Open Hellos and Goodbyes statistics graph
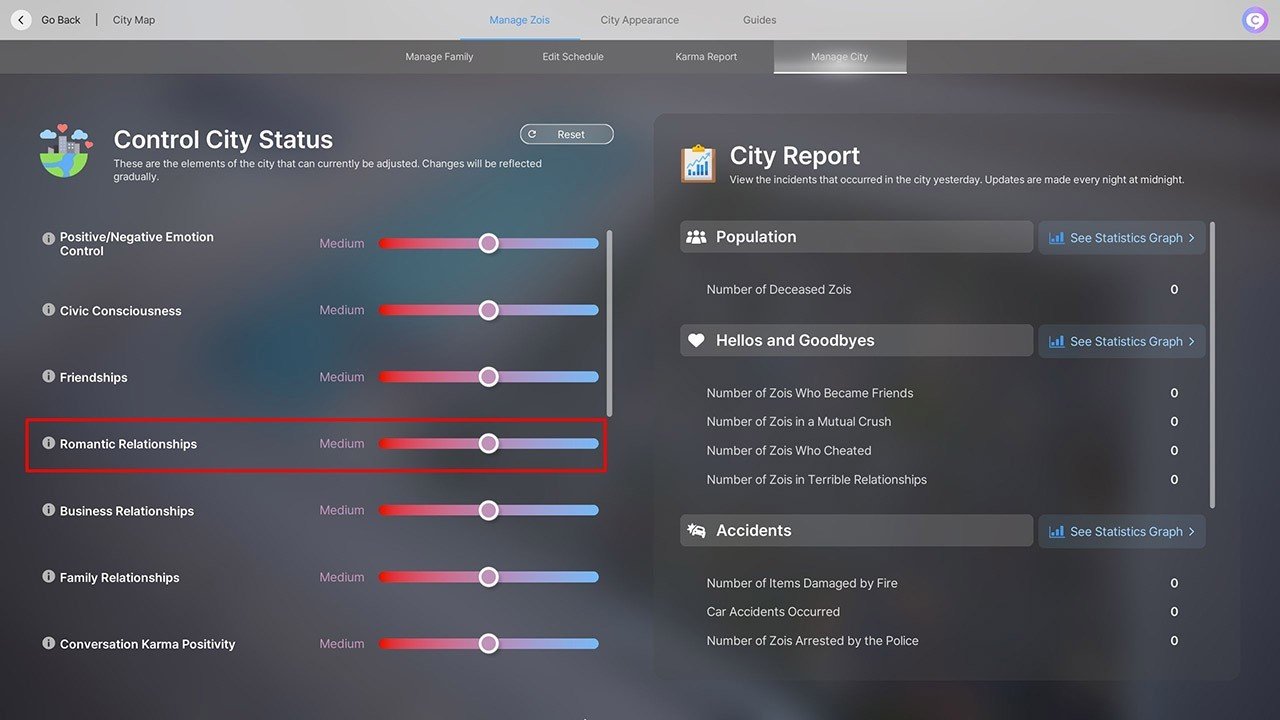 coord(1121,341)
